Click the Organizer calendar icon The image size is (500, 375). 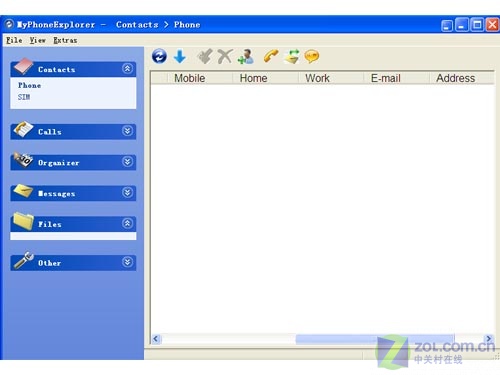pos(23,160)
